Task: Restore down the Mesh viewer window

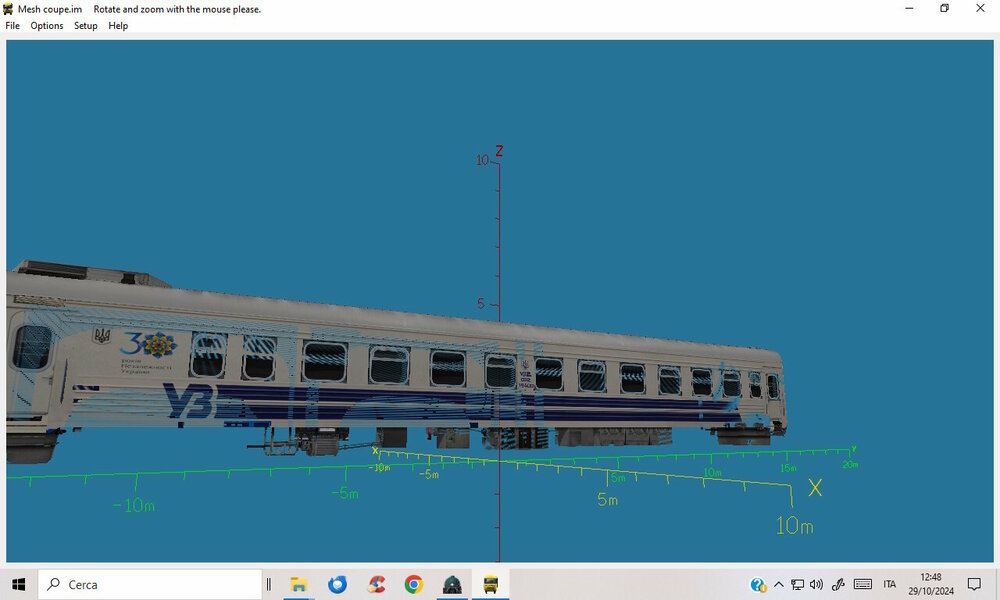Action: [x=945, y=8]
